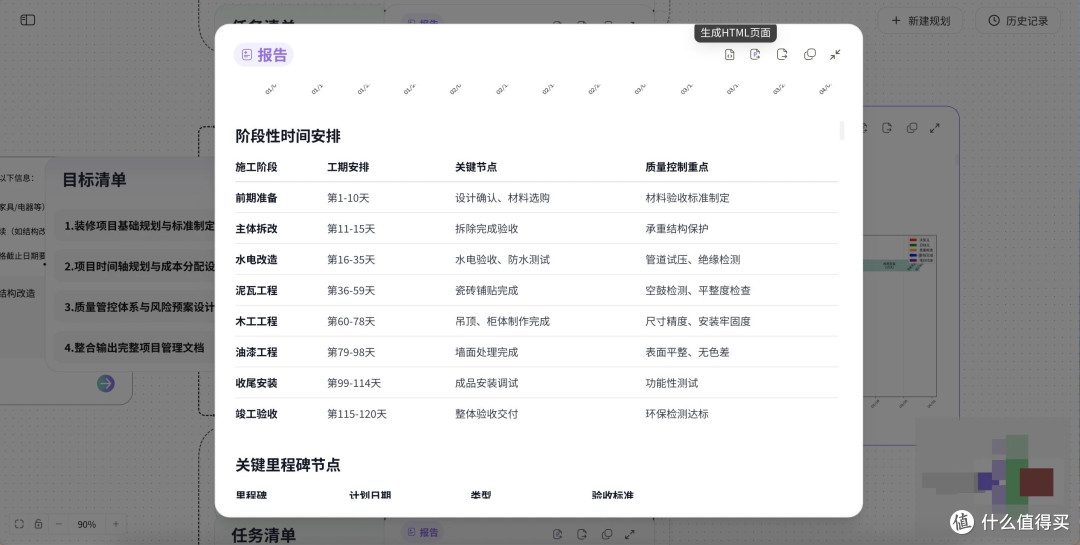Click the 质量控制重点 column header

click(x=677, y=167)
